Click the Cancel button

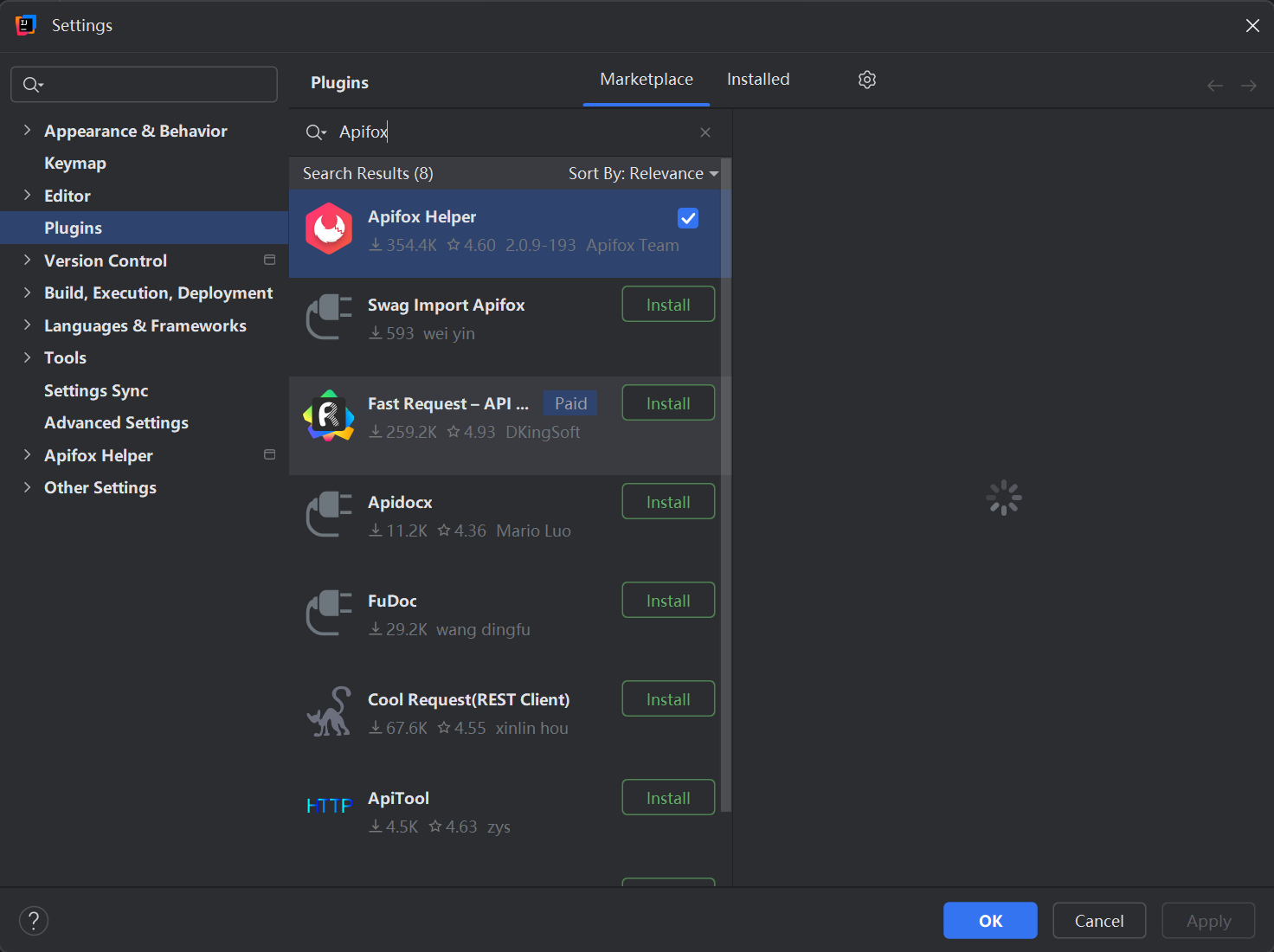coord(1099,920)
